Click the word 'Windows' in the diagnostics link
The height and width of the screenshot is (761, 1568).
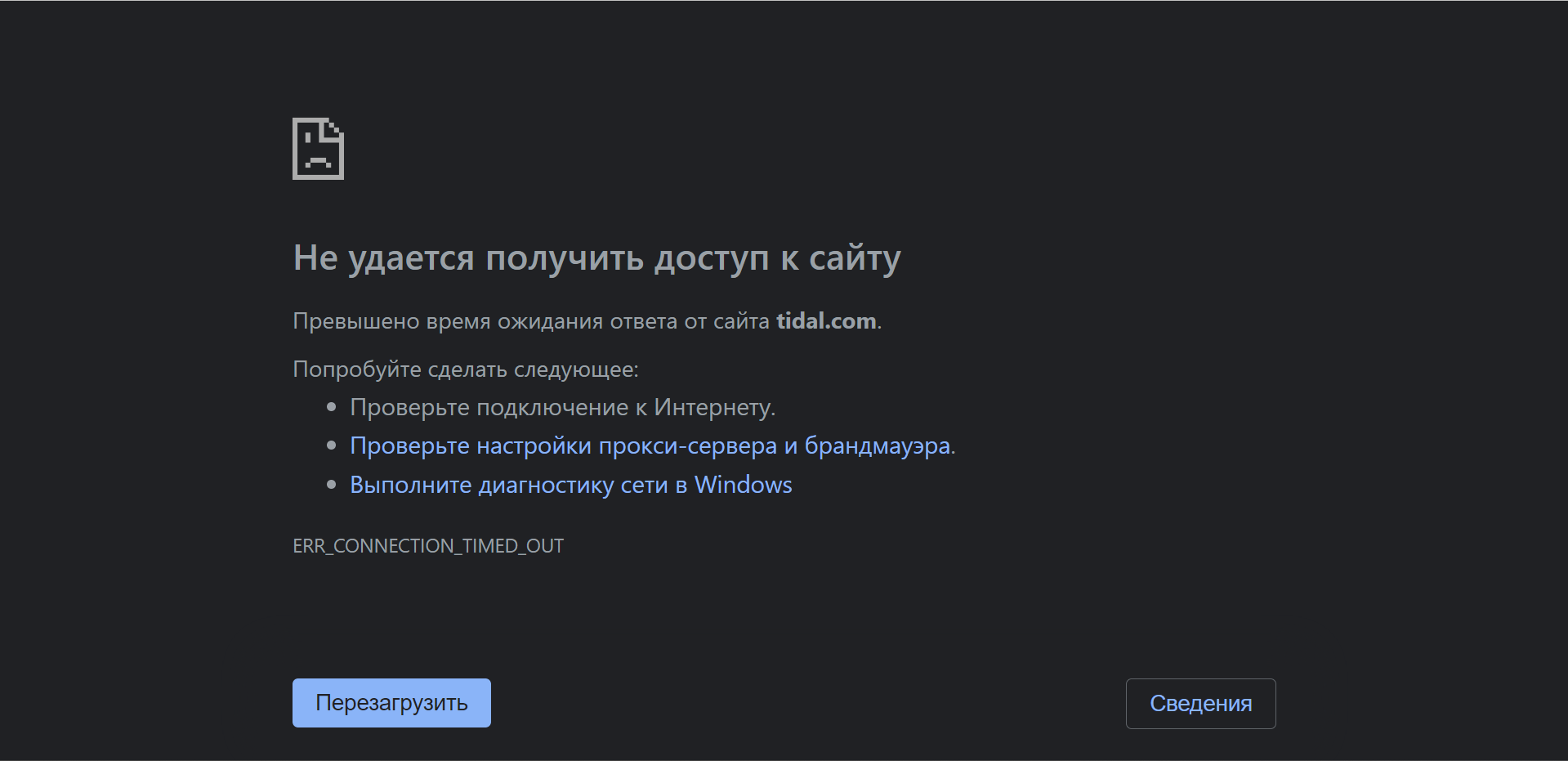[743, 486]
